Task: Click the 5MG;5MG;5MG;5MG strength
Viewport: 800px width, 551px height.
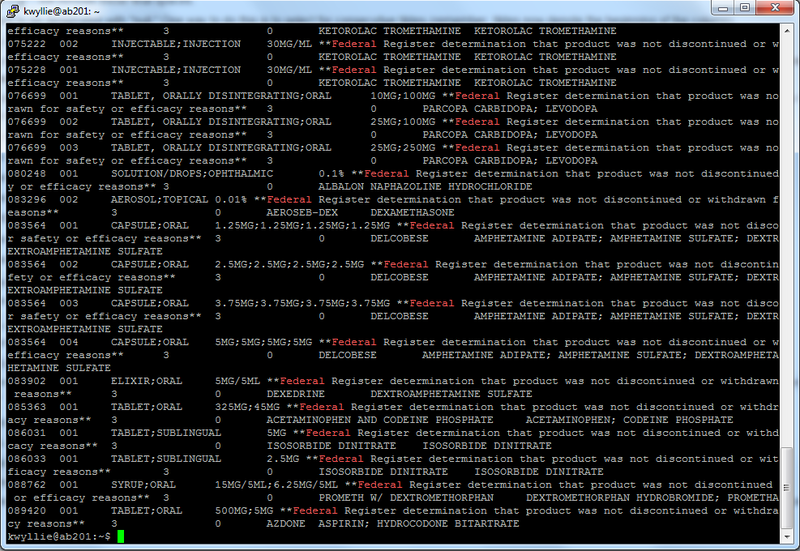Action: click(x=263, y=342)
